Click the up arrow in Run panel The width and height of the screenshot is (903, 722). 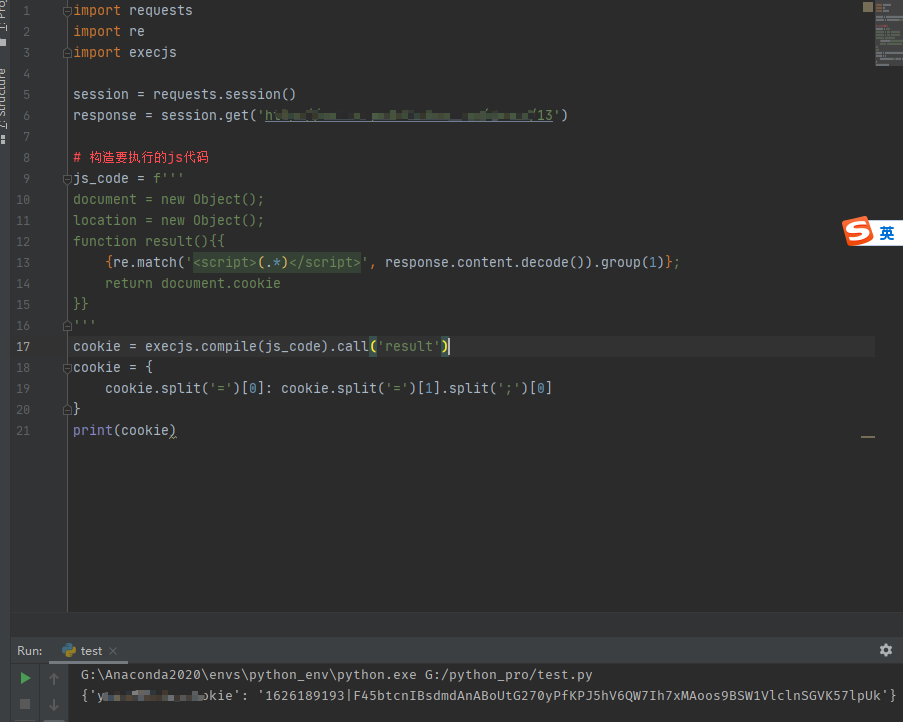tap(54, 679)
